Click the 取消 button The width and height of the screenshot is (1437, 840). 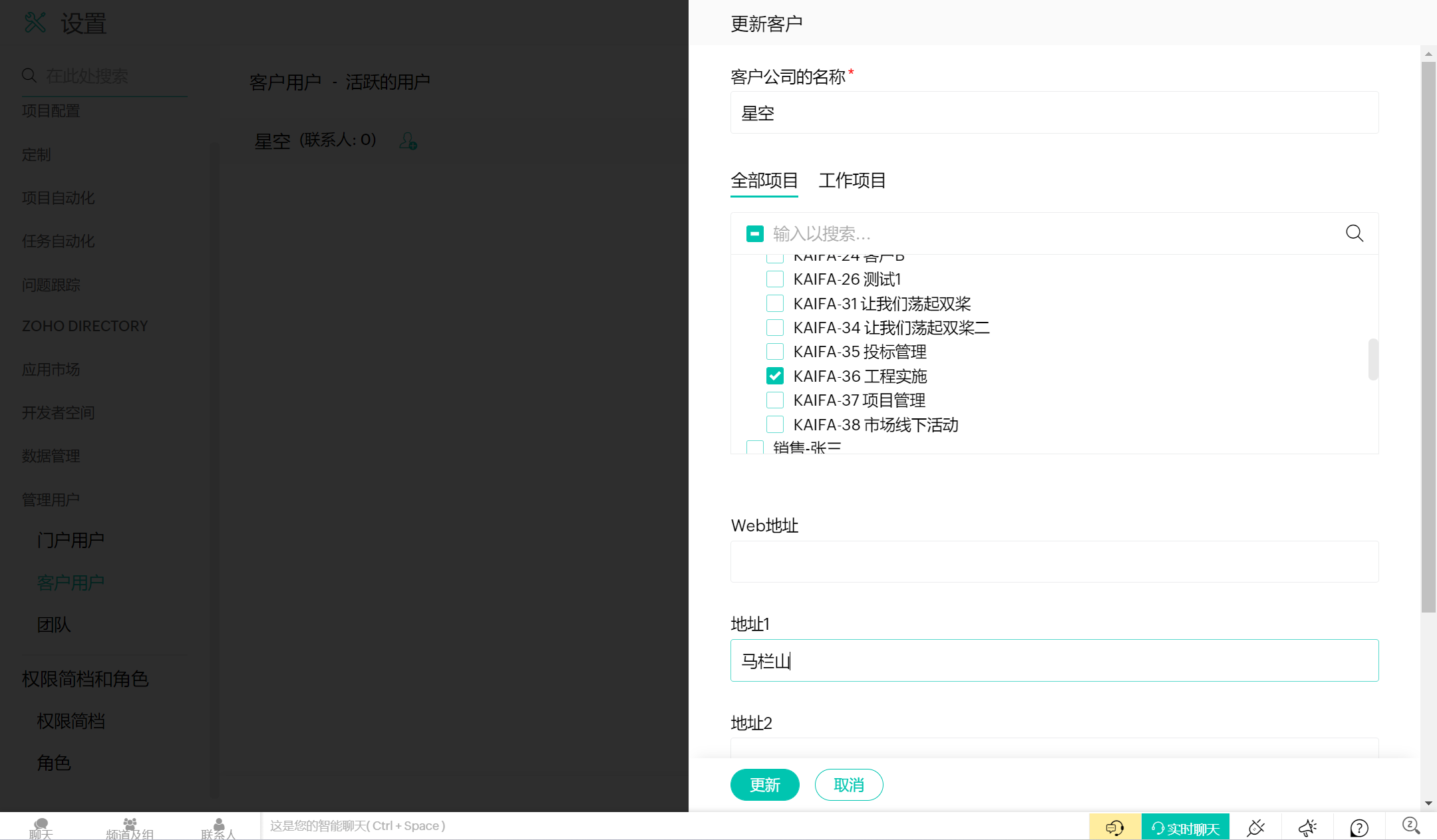(x=848, y=785)
